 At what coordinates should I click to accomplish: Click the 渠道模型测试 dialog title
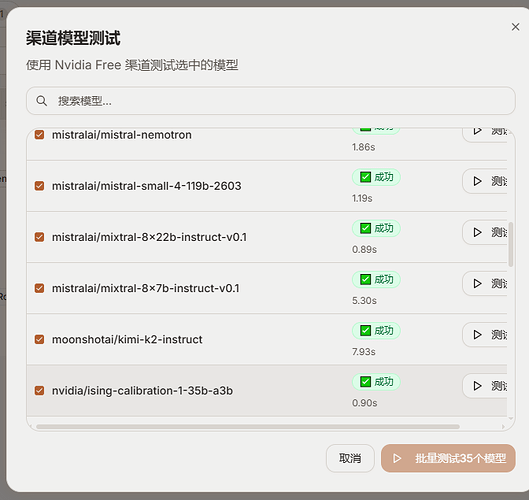[73, 38]
